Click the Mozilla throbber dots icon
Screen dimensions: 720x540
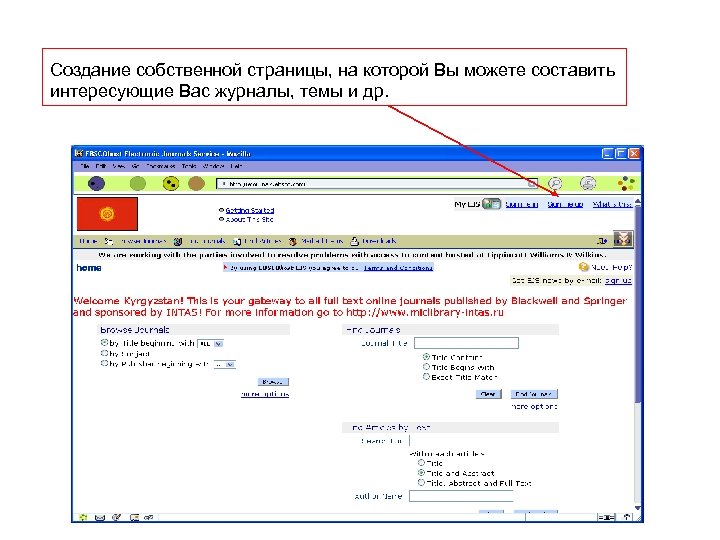tap(626, 184)
